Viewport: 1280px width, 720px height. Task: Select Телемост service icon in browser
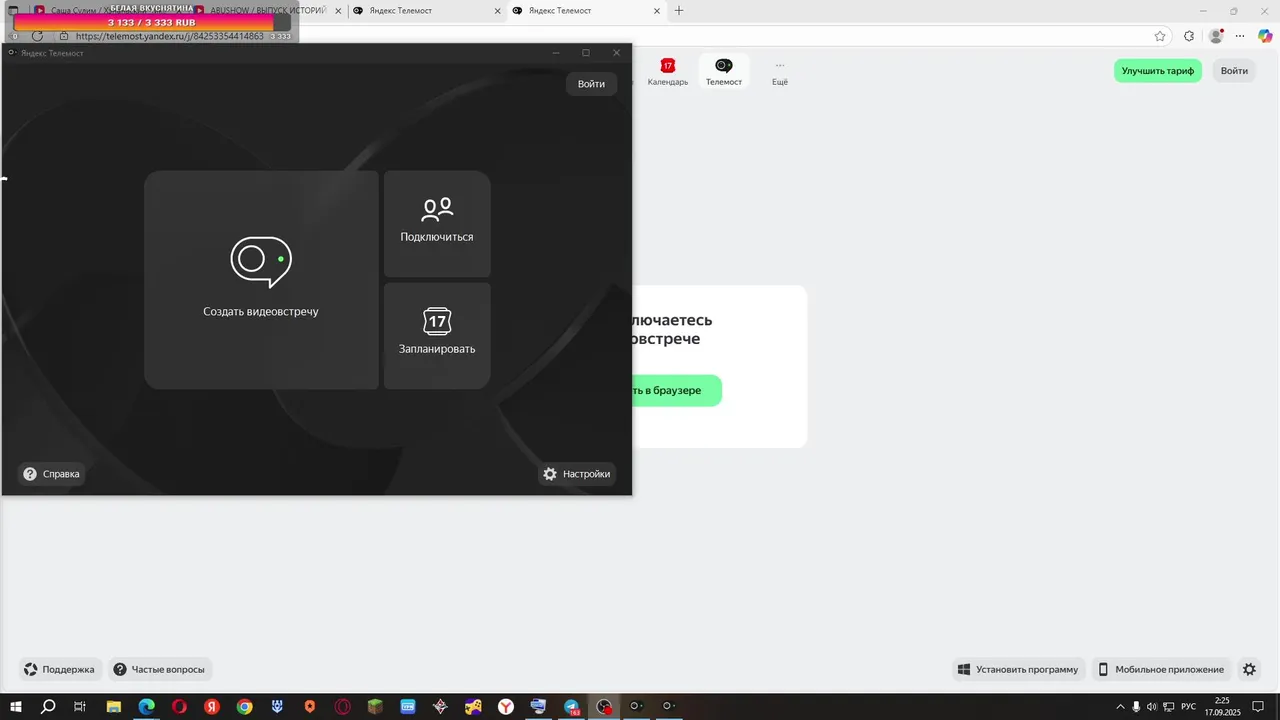(x=724, y=72)
